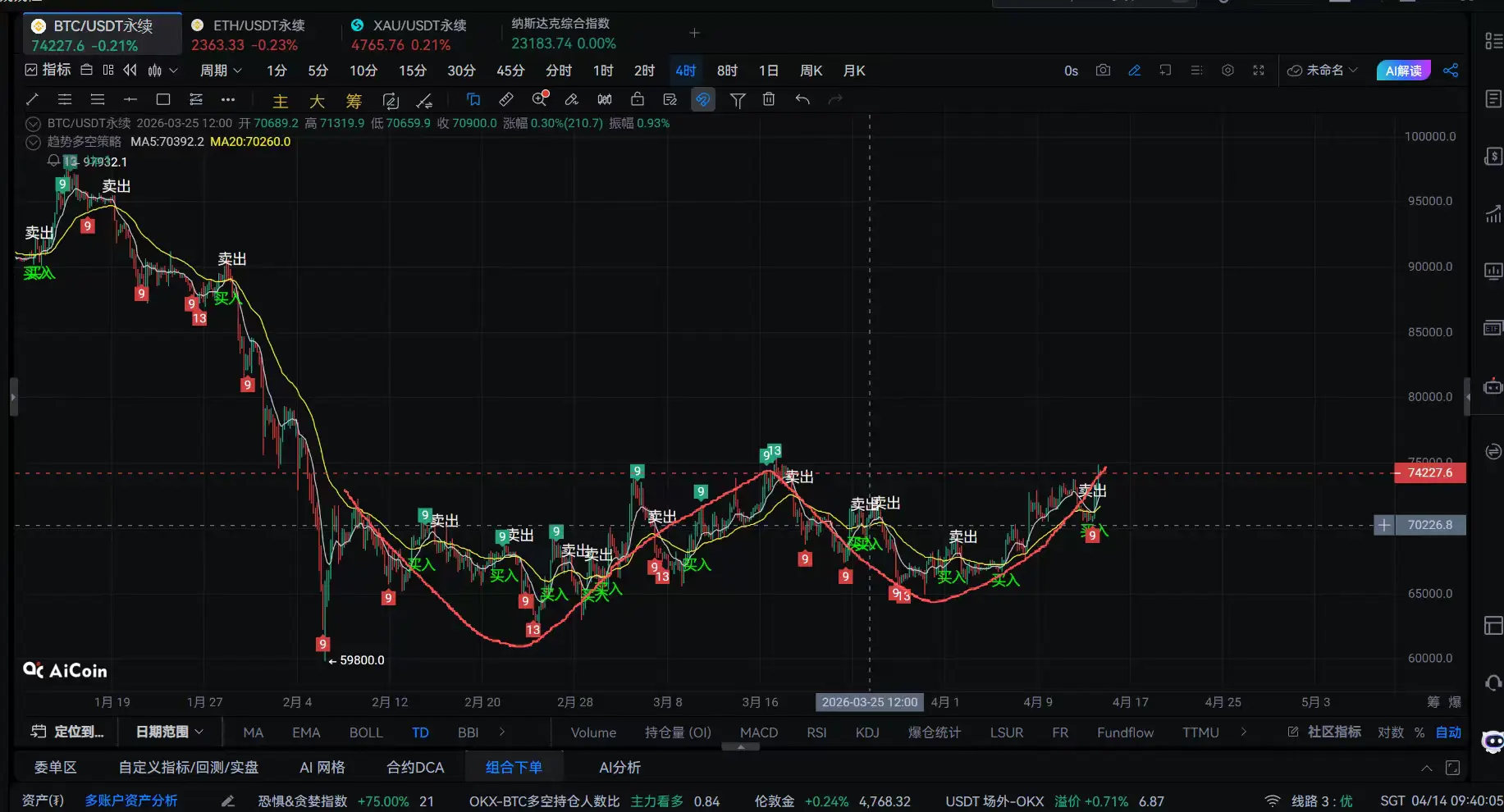Enter fullscreen chart mode
The height and width of the screenshot is (812, 1504).
click(x=1259, y=71)
